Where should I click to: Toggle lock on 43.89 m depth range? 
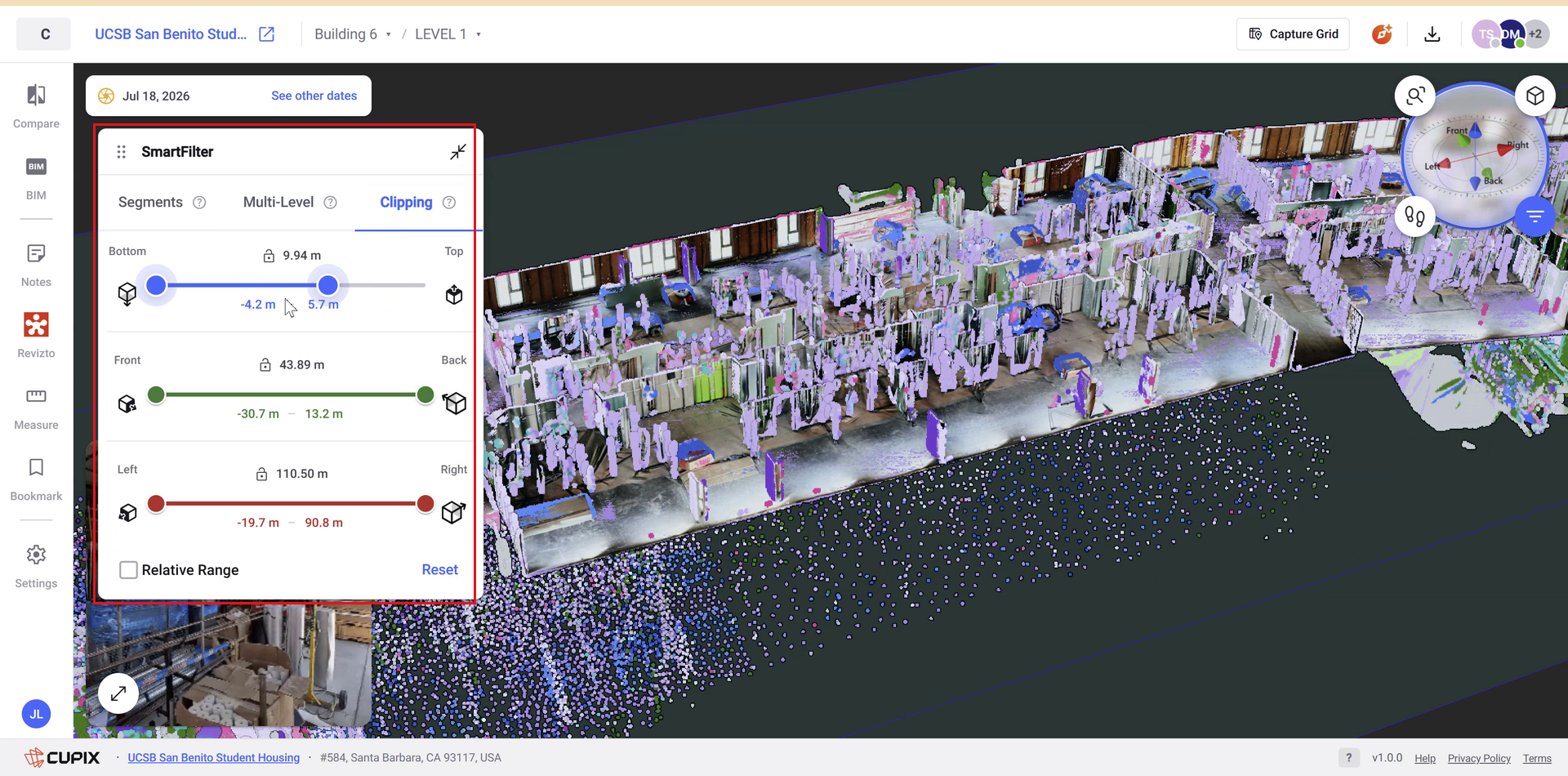(x=265, y=364)
